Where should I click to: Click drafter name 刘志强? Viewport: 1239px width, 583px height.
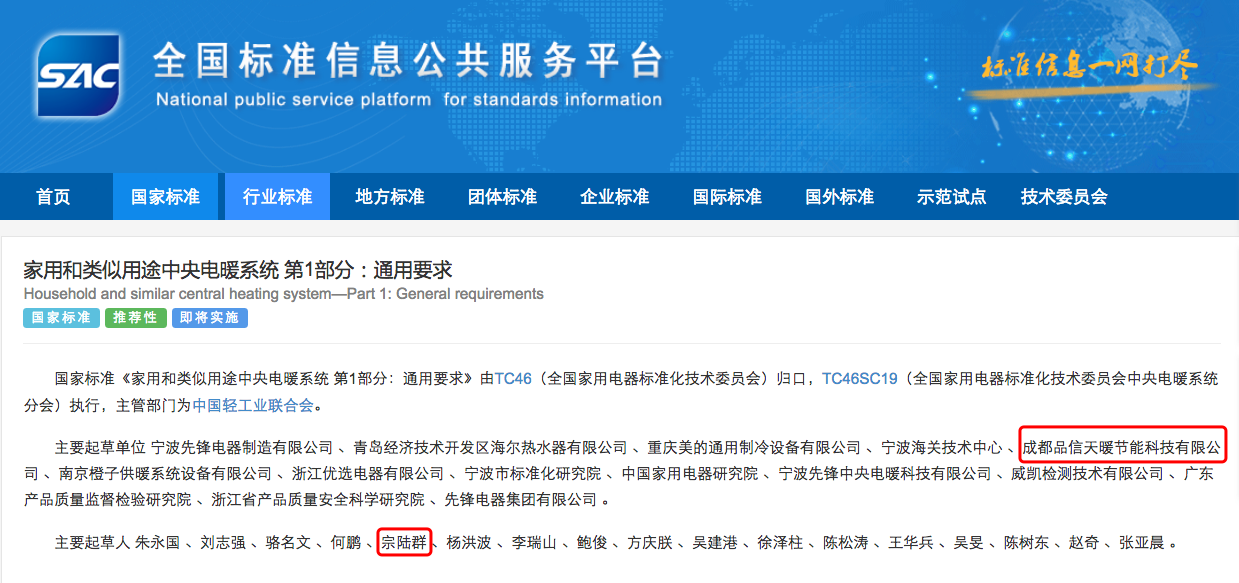tap(223, 543)
